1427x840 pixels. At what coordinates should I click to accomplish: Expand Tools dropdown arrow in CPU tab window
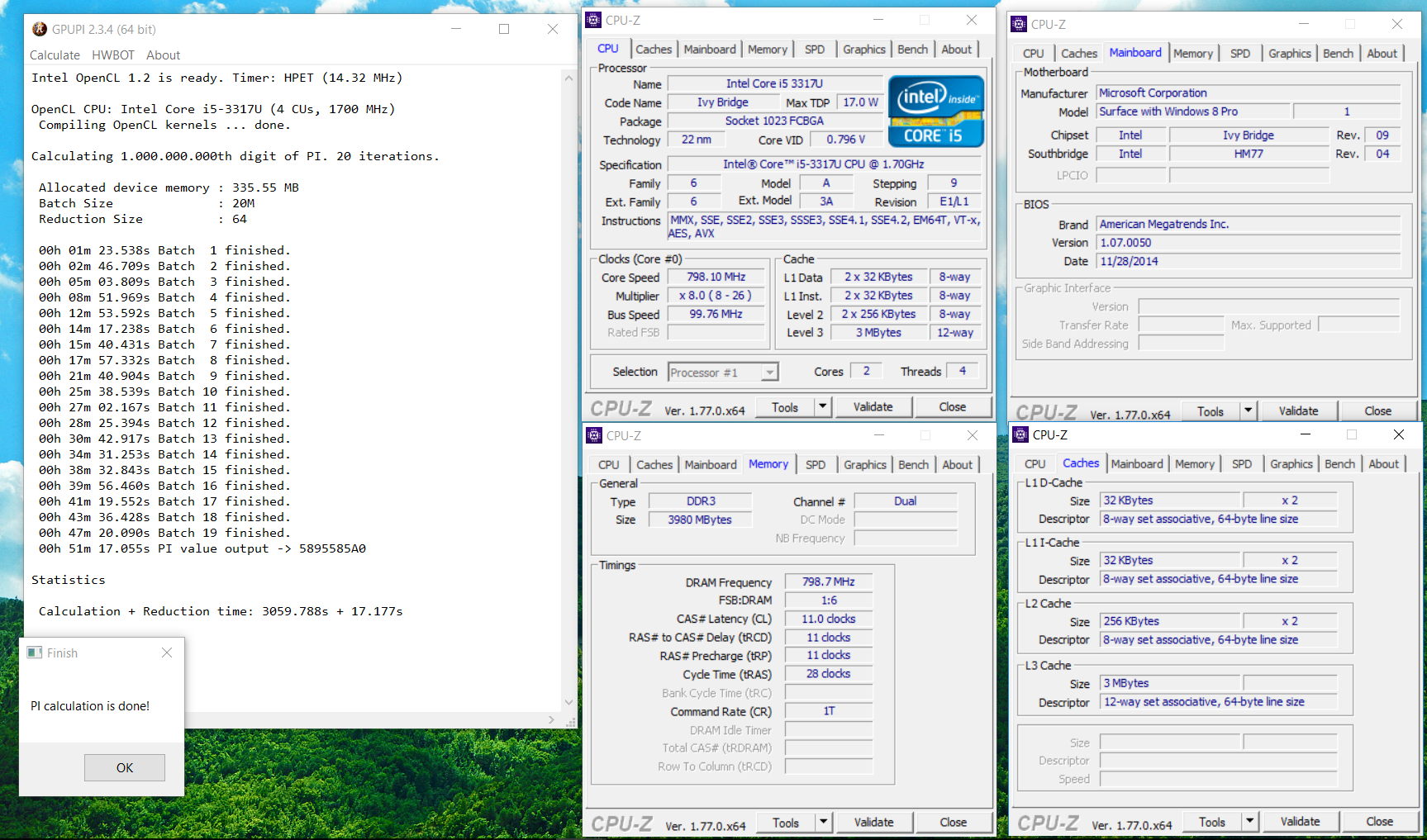click(822, 406)
